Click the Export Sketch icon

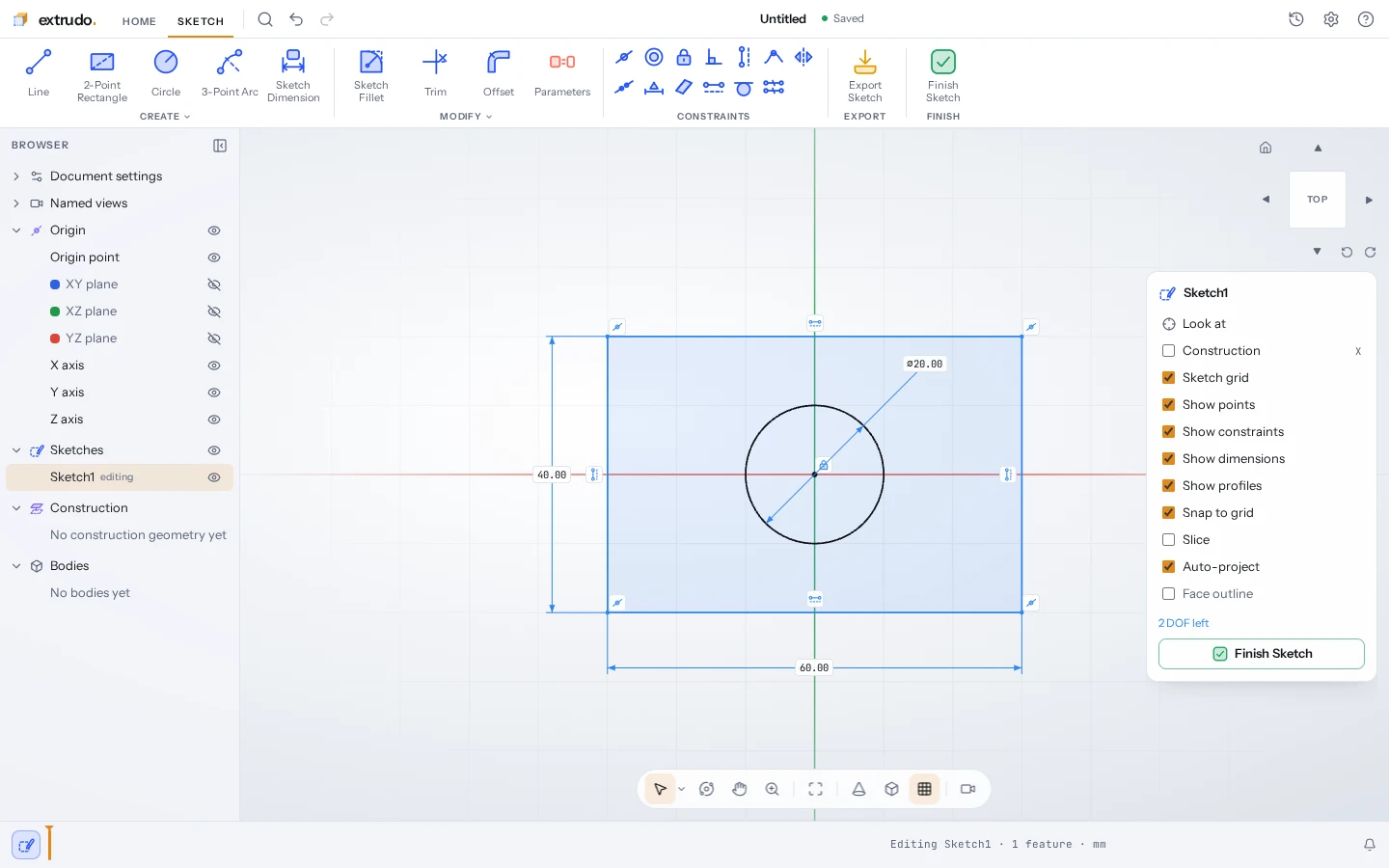tap(865, 62)
